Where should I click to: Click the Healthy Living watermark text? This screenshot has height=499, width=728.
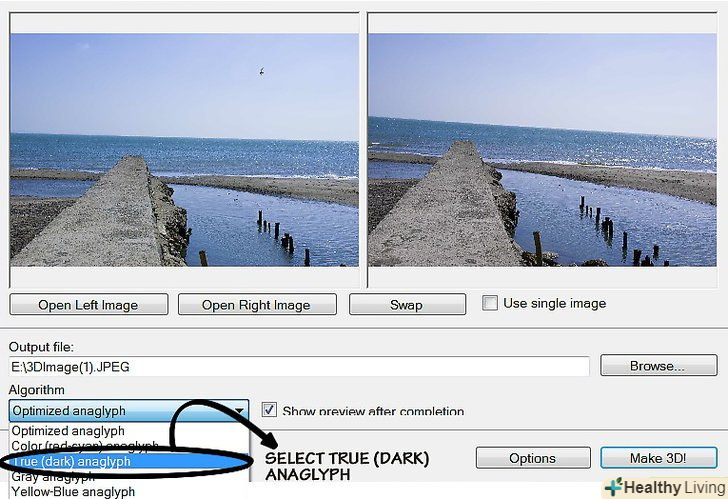click(x=675, y=488)
